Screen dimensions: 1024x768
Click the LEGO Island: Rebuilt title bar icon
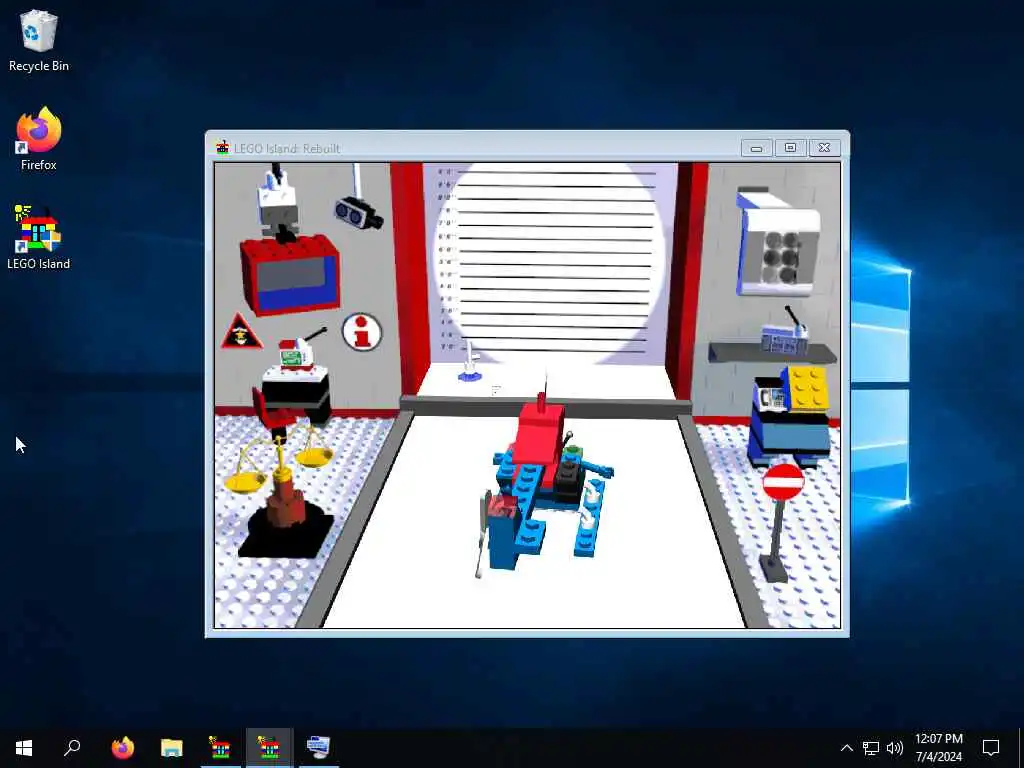tap(223, 148)
